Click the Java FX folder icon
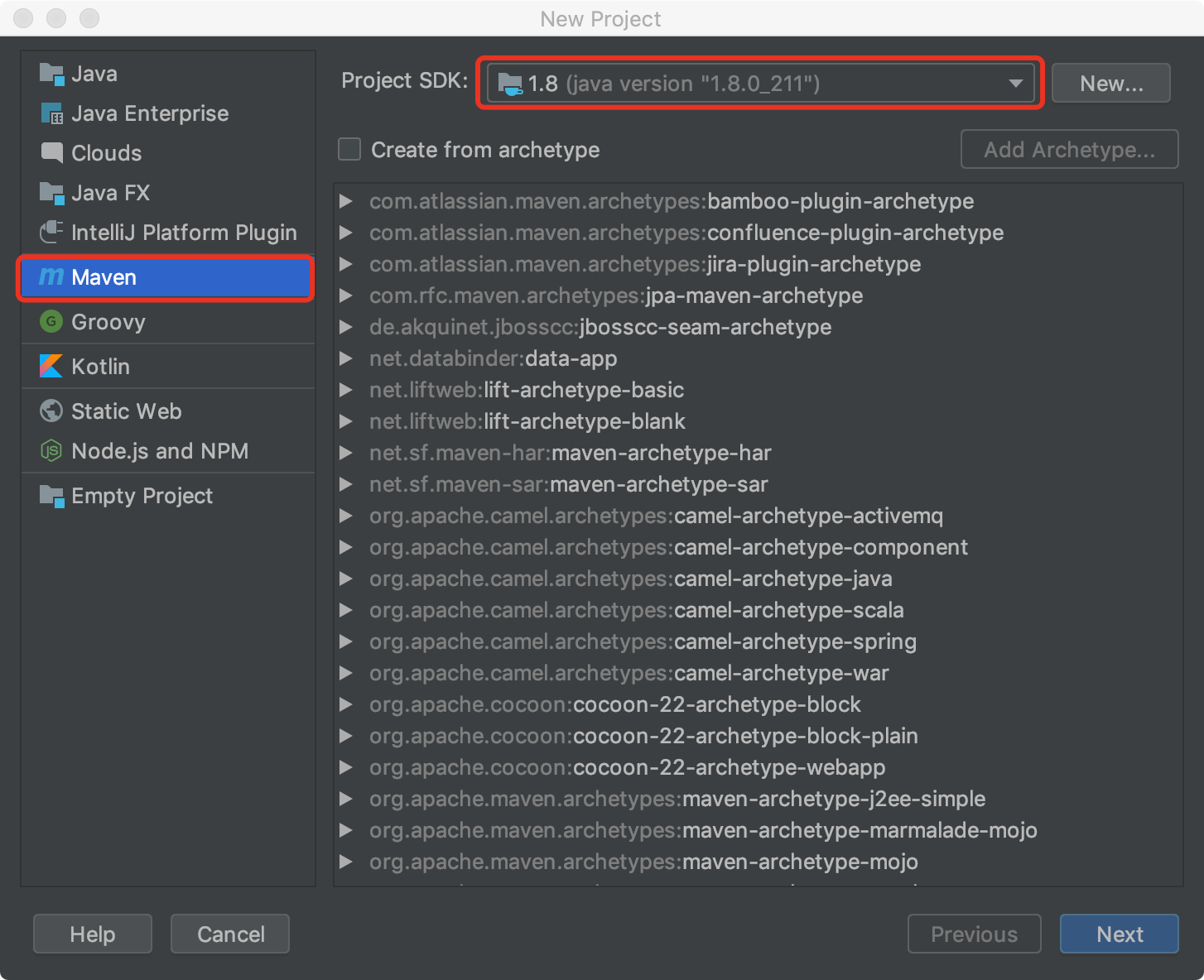Screen dimensions: 1204x980 [x=51, y=193]
